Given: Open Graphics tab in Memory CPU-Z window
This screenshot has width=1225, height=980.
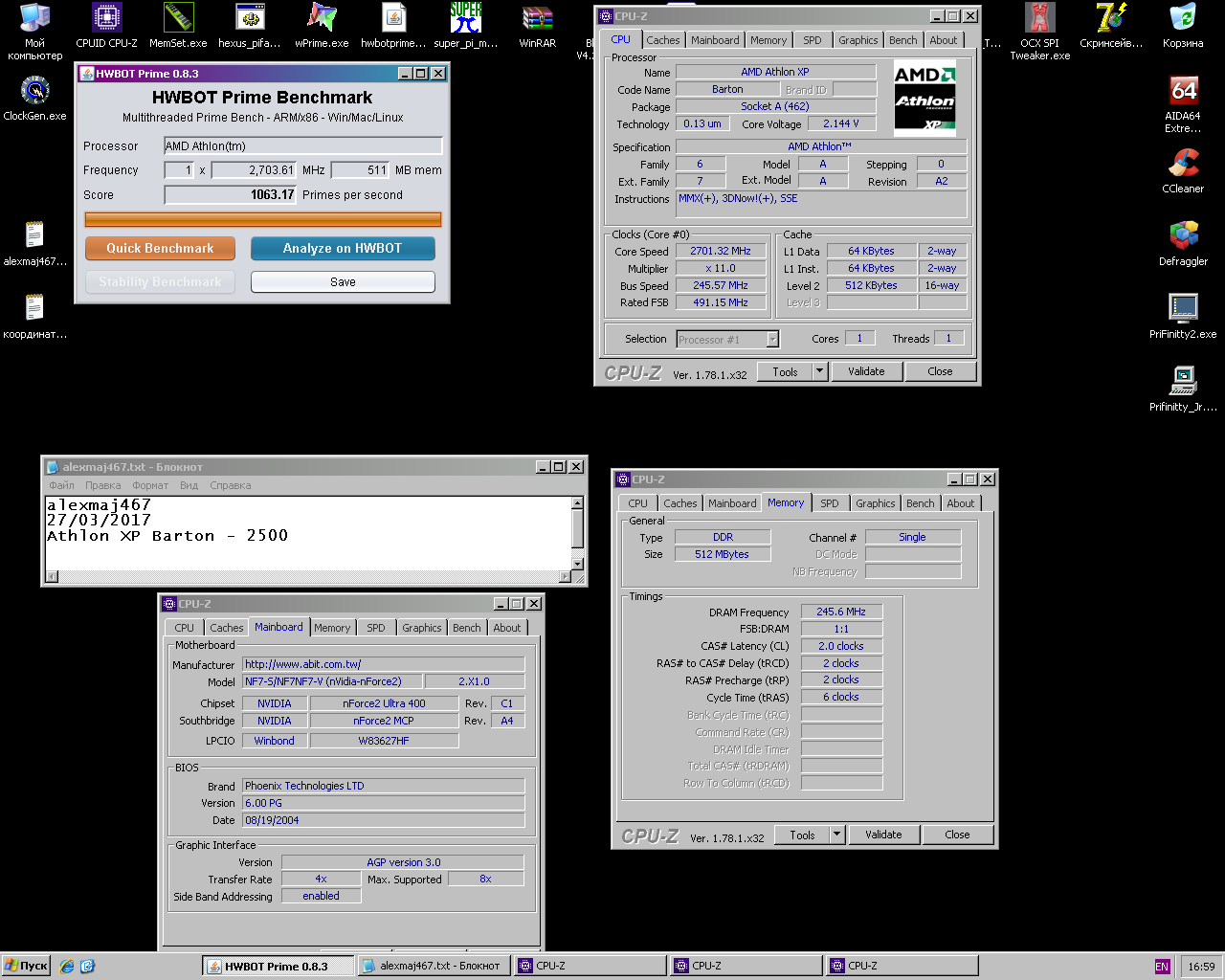Looking at the screenshot, I should 875,503.
